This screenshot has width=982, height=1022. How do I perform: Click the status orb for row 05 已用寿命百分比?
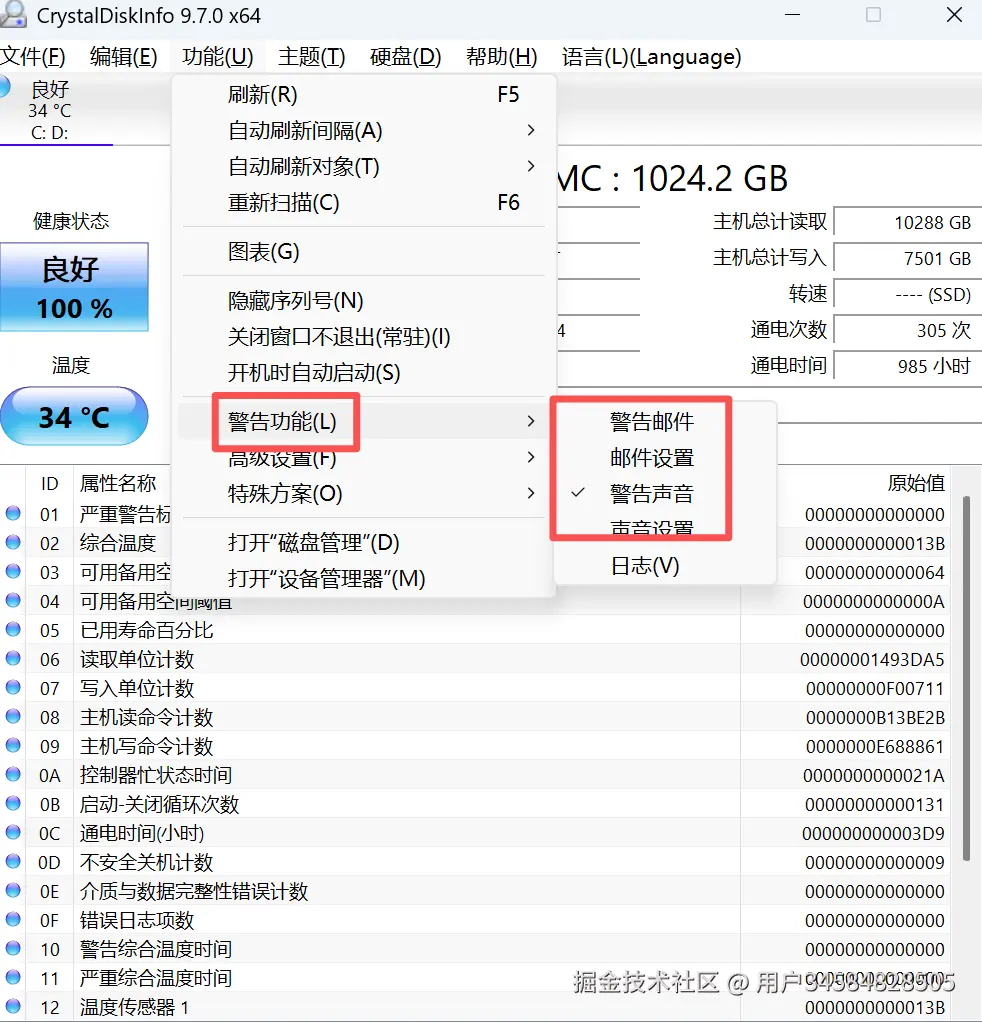[x=13, y=630]
